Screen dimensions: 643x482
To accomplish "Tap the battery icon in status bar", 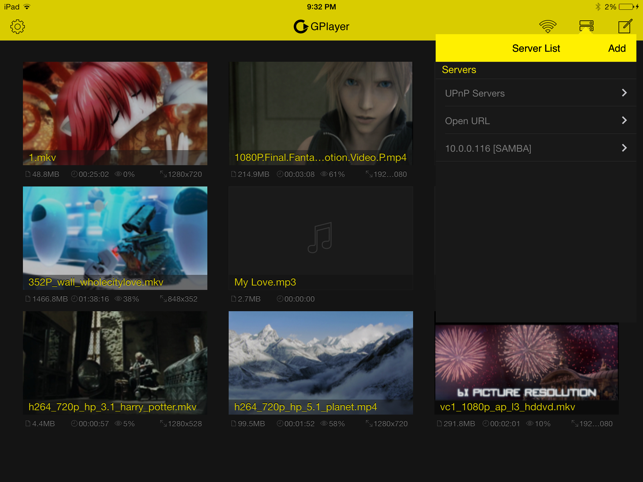I will pos(628,7).
